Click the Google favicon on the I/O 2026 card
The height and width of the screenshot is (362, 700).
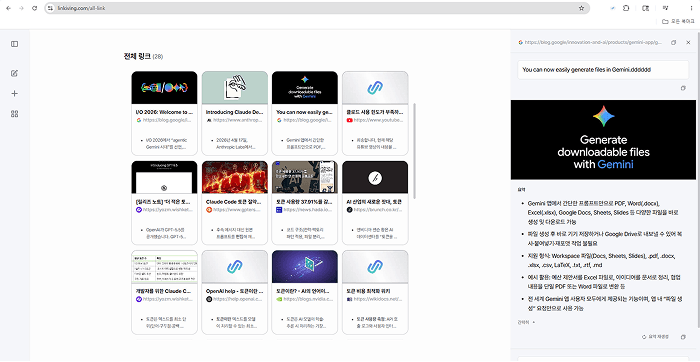coord(139,120)
